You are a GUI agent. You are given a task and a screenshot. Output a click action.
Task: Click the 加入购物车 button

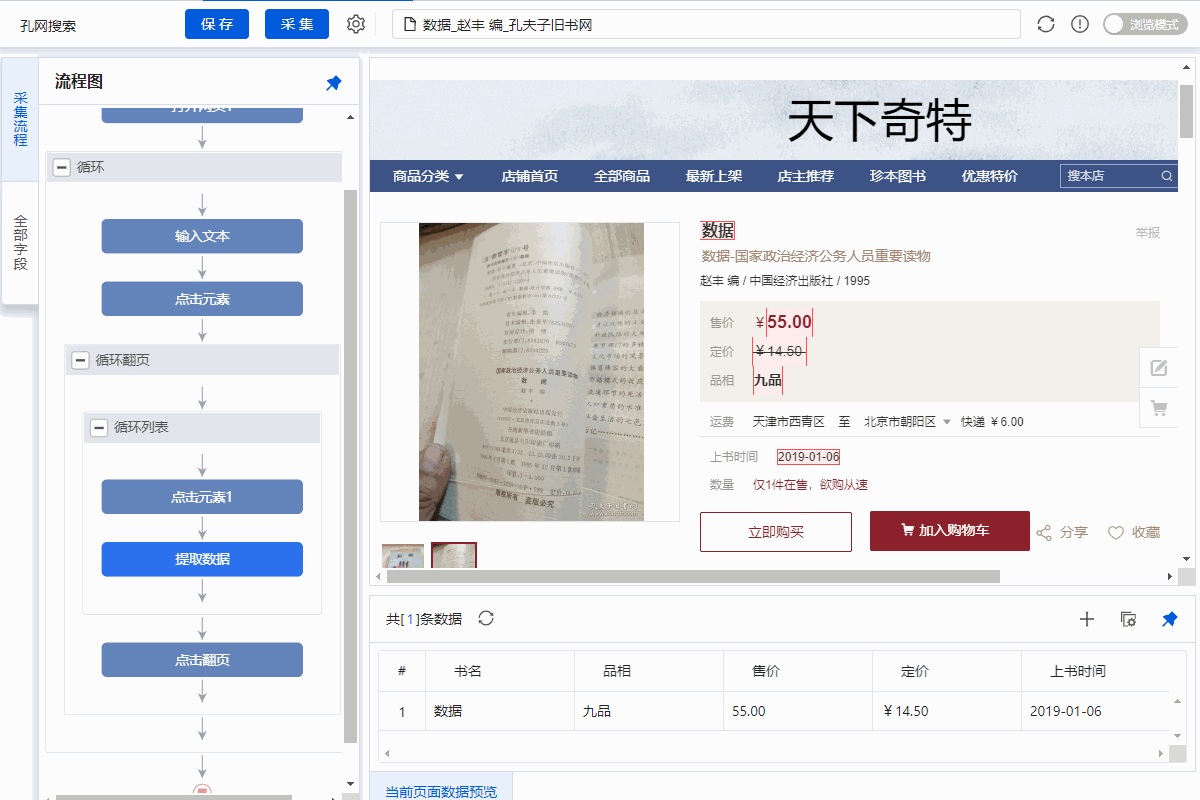click(950, 531)
